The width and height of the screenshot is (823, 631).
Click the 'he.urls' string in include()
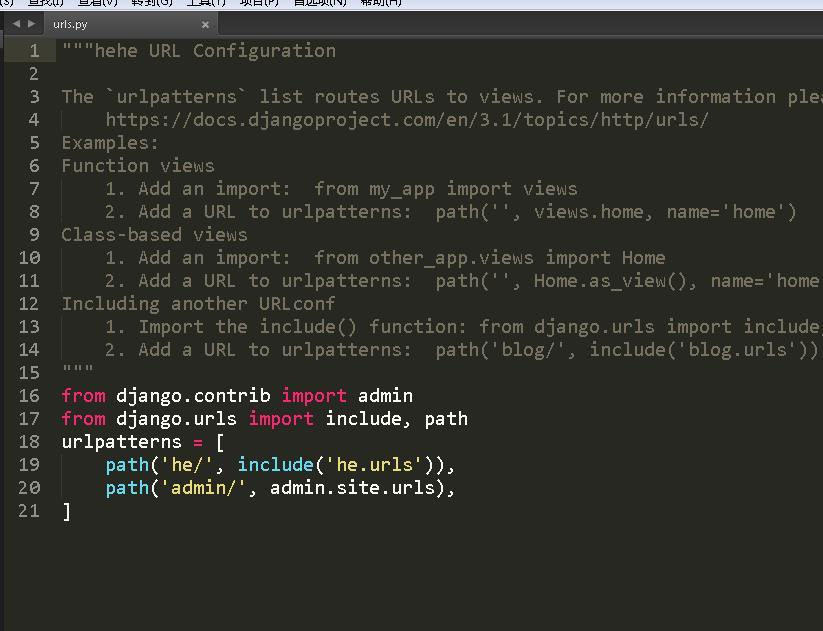click(374, 465)
